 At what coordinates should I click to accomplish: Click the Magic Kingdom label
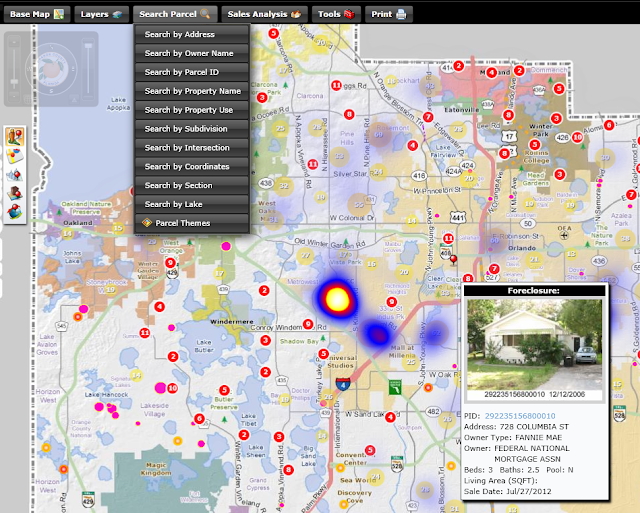(156, 469)
